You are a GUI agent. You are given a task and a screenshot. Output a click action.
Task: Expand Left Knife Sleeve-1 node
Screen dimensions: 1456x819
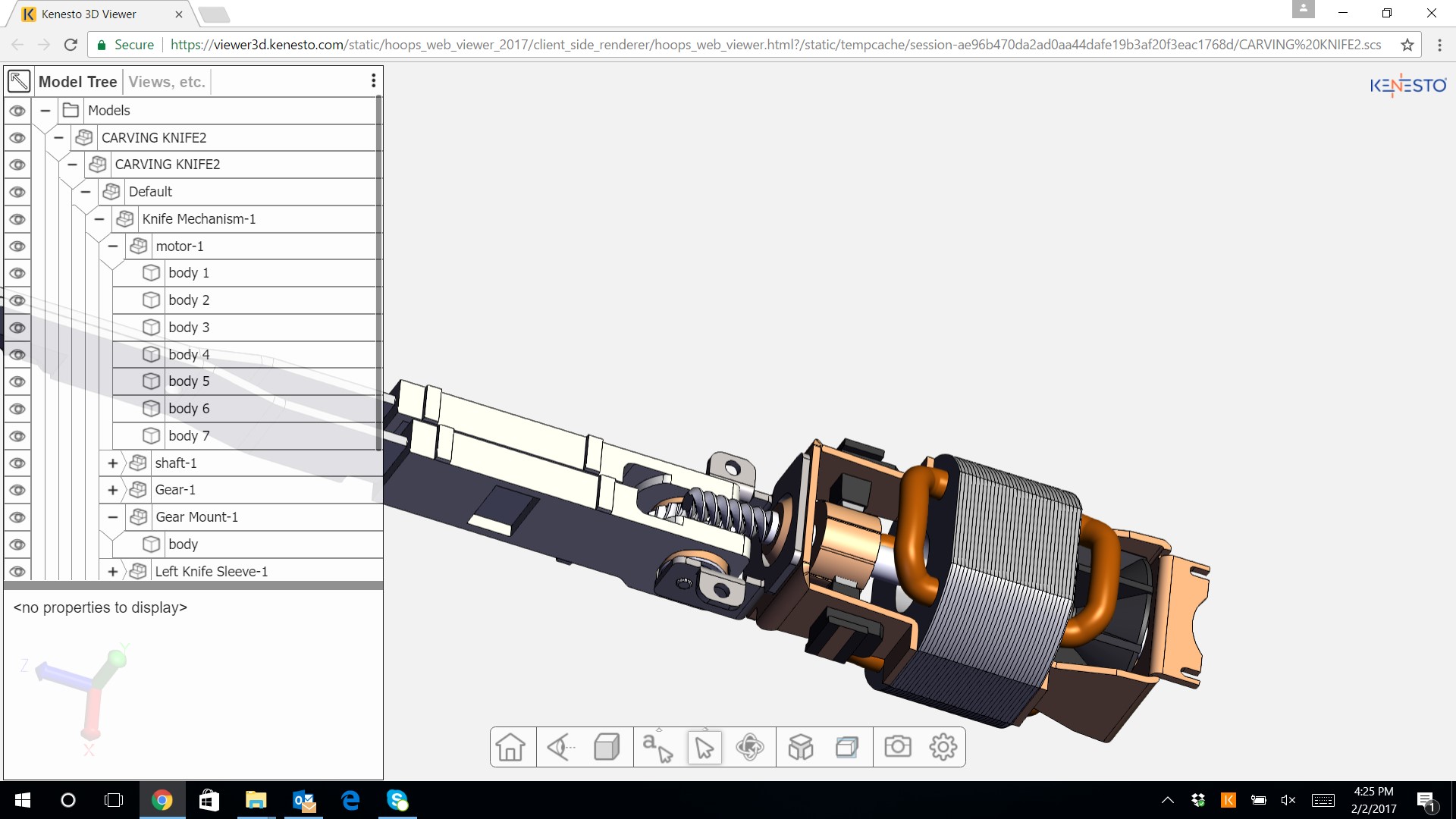pyautogui.click(x=113, y=572)
